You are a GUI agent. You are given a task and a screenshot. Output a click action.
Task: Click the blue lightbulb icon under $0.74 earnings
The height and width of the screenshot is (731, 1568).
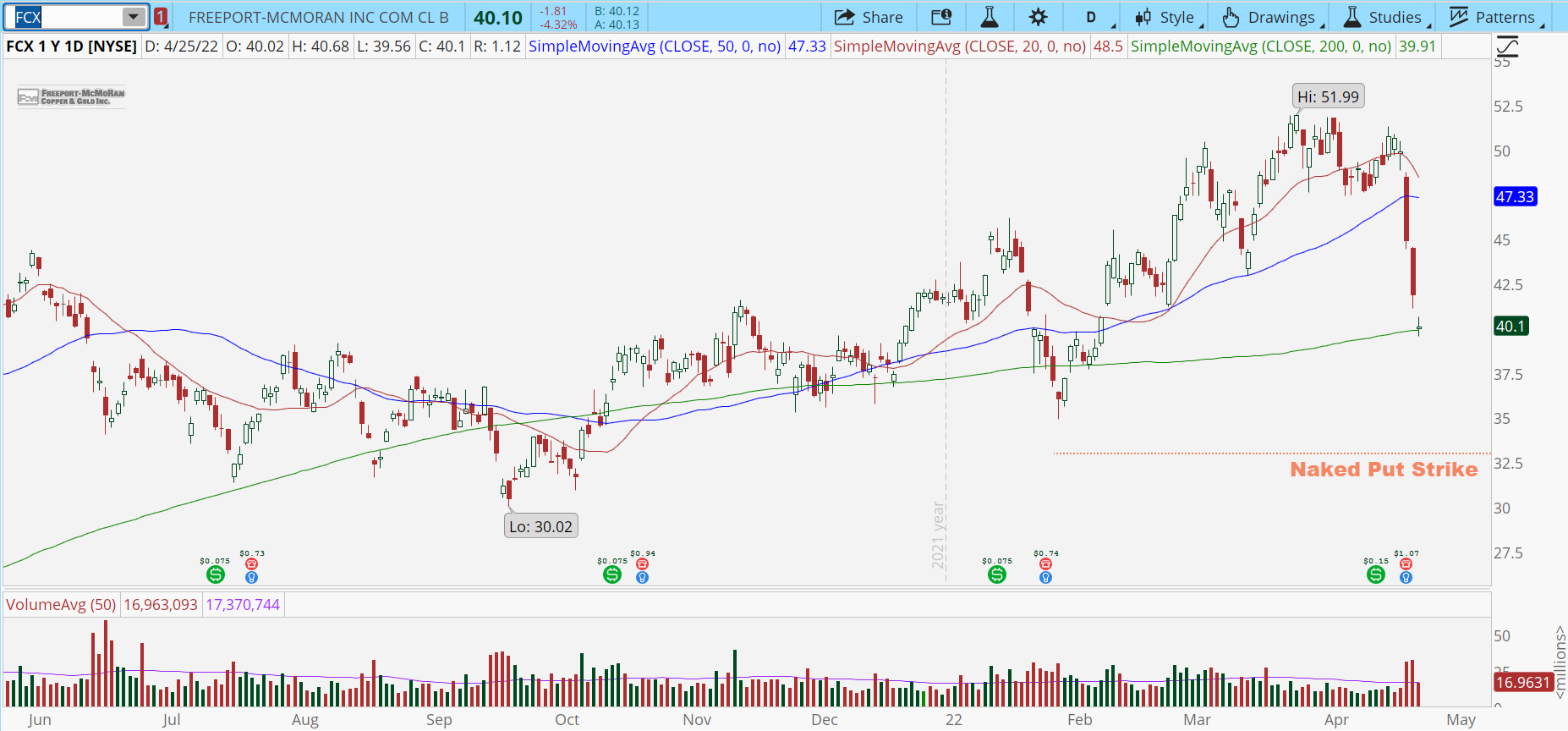point(1045,578)
